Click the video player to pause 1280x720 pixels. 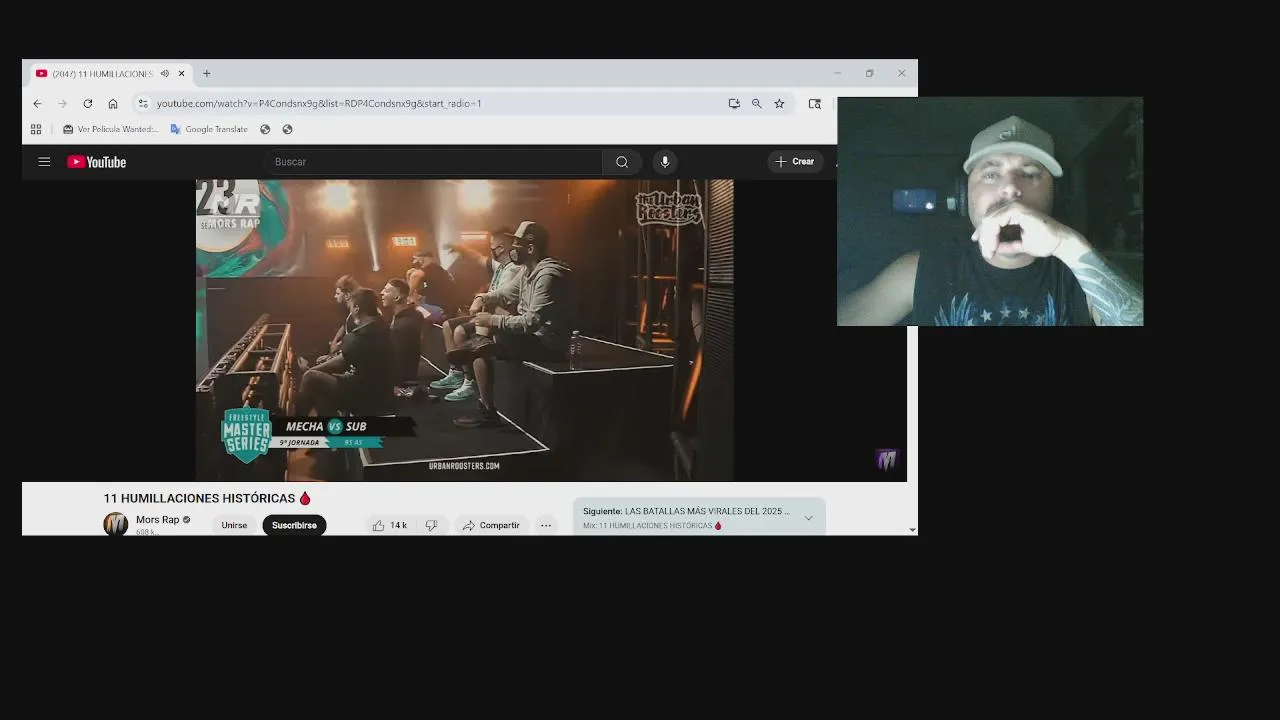click(464, 330)
